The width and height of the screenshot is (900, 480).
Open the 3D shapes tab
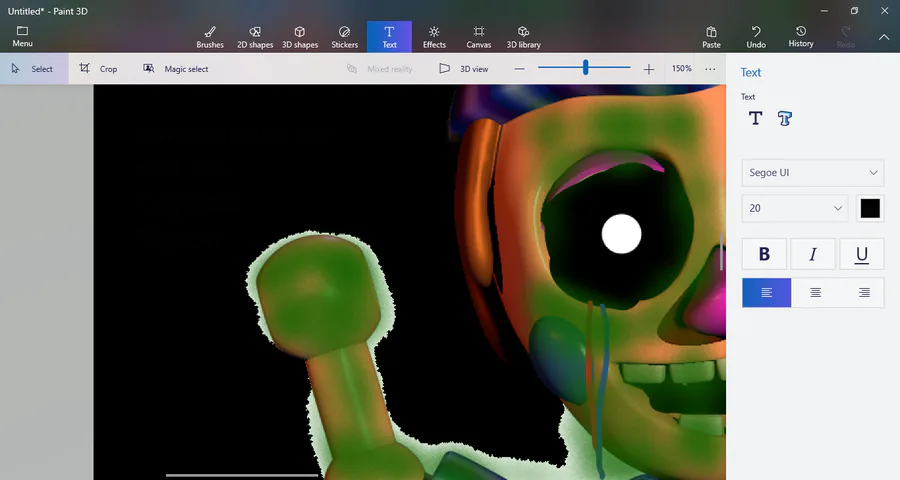(300, 37)
